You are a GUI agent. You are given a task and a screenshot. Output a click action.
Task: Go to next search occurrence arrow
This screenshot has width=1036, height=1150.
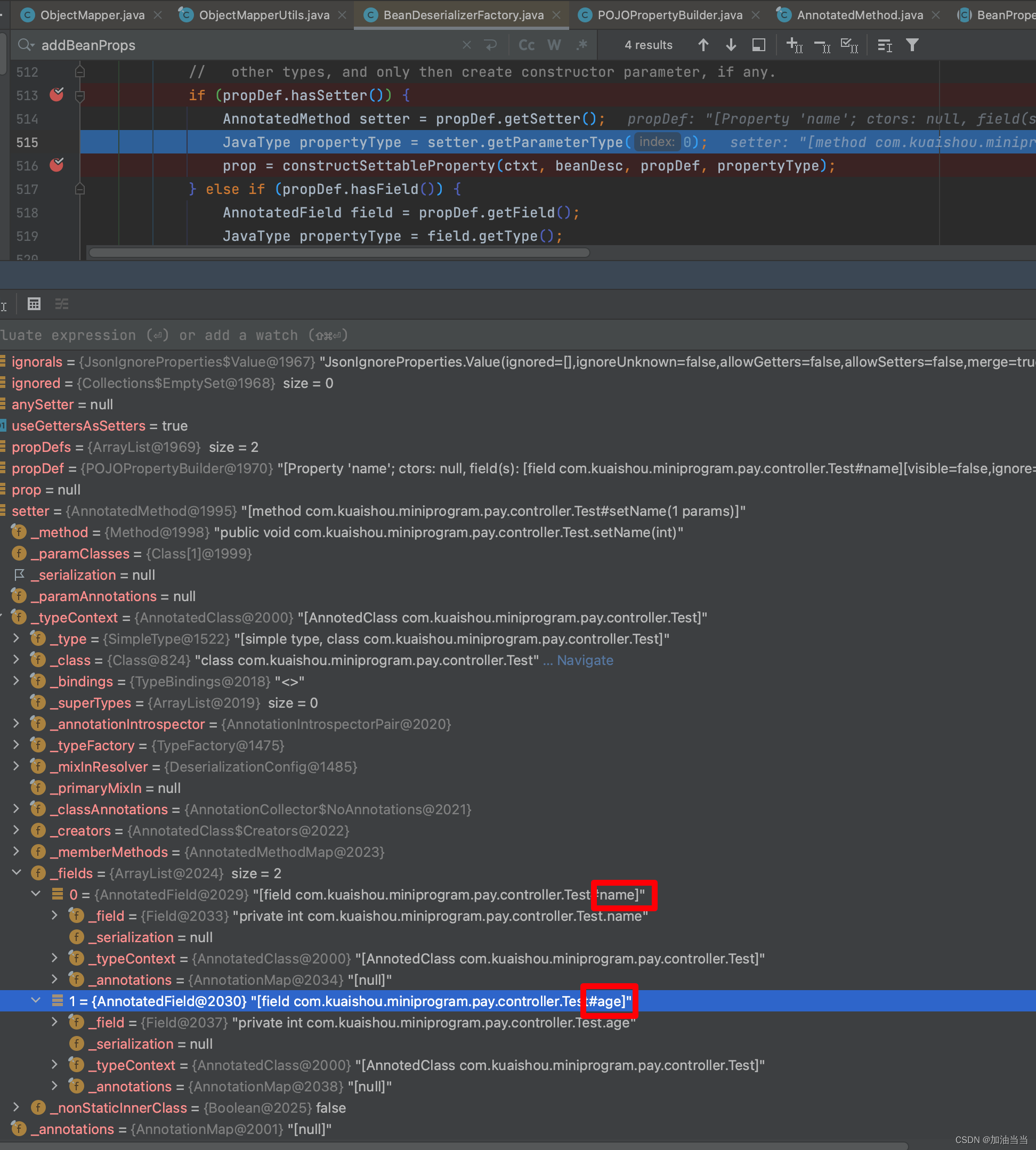(x=731, y=45)
